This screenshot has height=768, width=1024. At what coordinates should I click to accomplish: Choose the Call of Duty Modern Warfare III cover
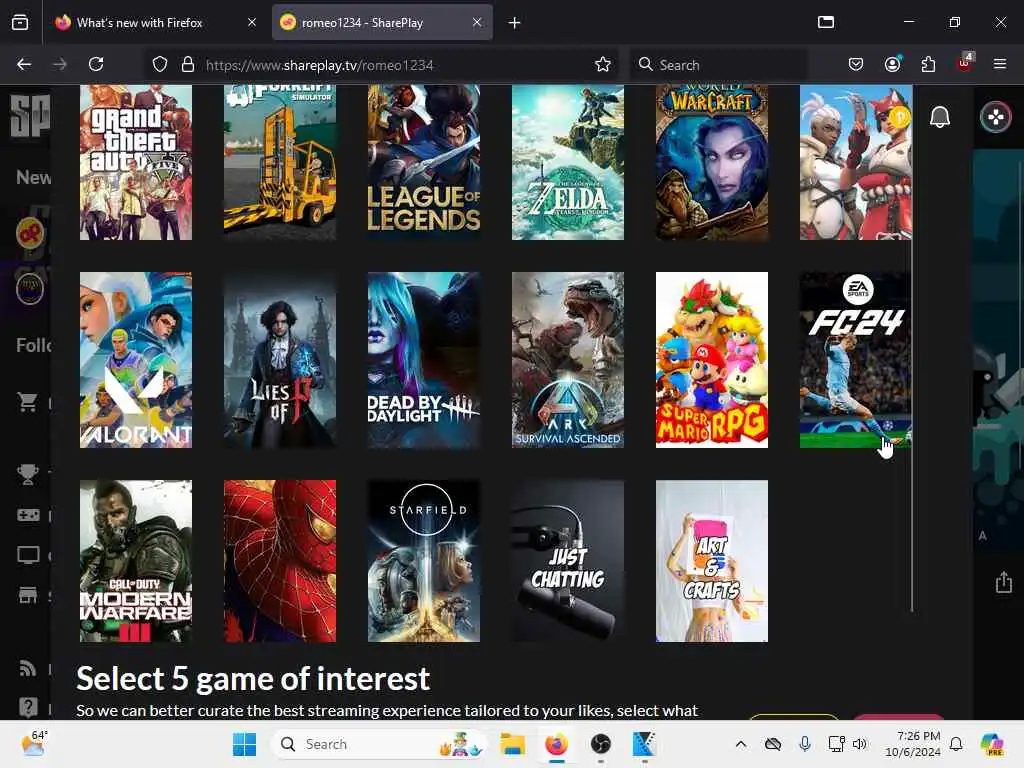click(136, 561)
